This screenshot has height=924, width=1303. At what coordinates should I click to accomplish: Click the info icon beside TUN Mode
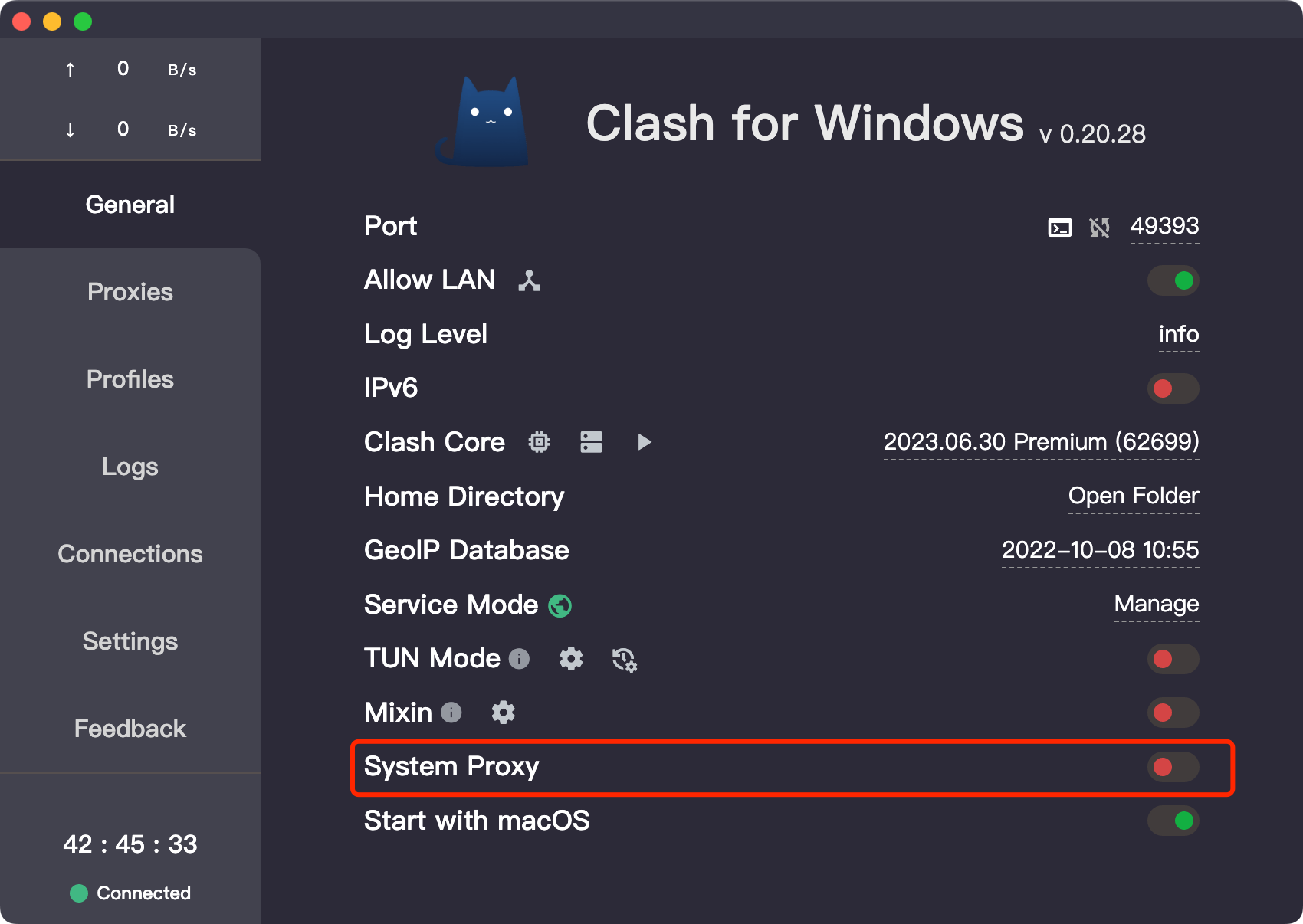pos(520,659)
